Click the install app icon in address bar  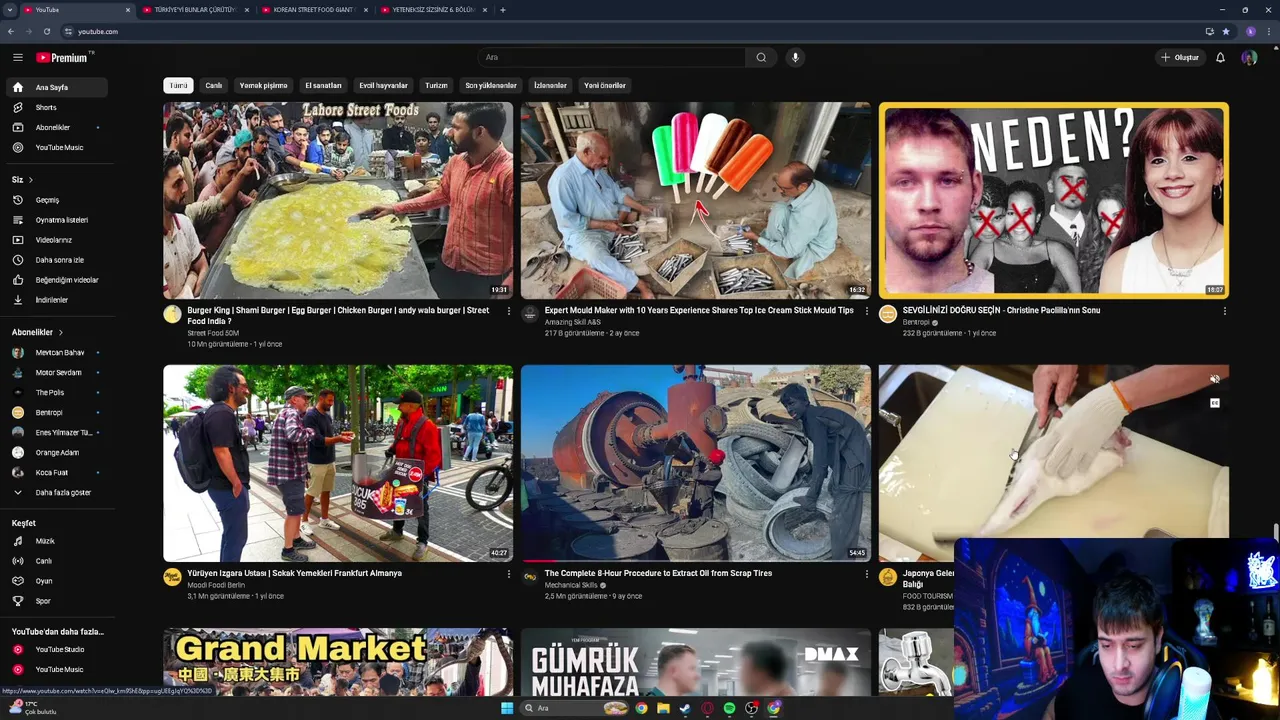tap(1209, 31)
